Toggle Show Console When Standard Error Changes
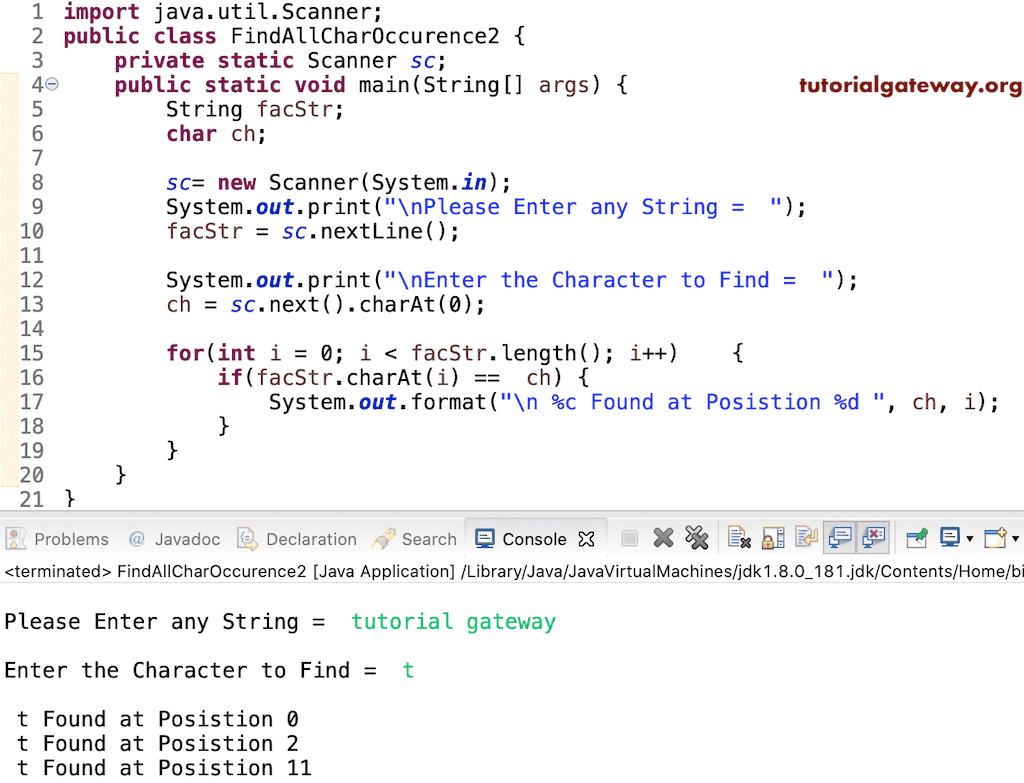 coord(874,537)
